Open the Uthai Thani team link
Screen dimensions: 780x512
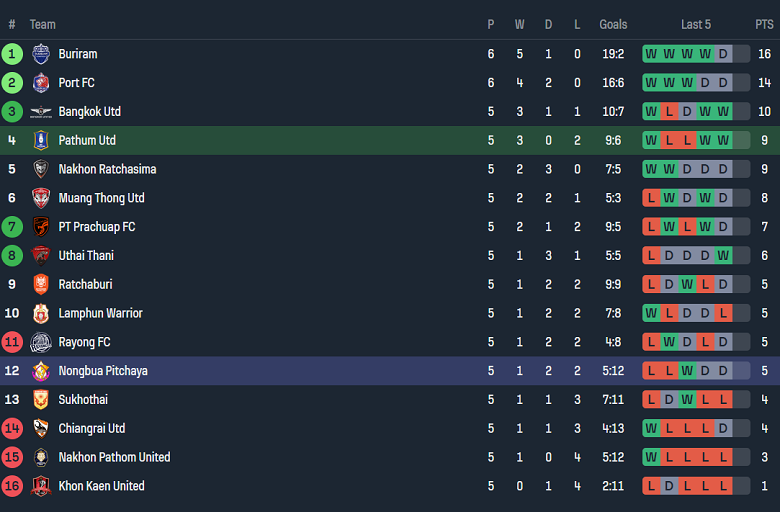click(86, 256)
